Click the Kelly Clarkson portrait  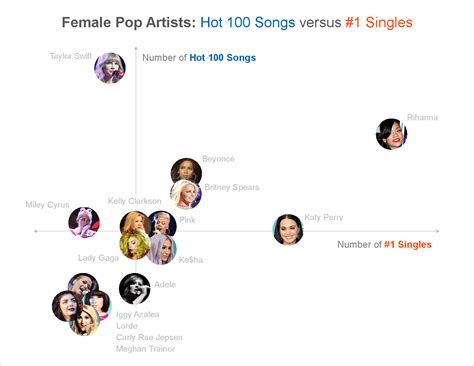[x=134, y=222]
